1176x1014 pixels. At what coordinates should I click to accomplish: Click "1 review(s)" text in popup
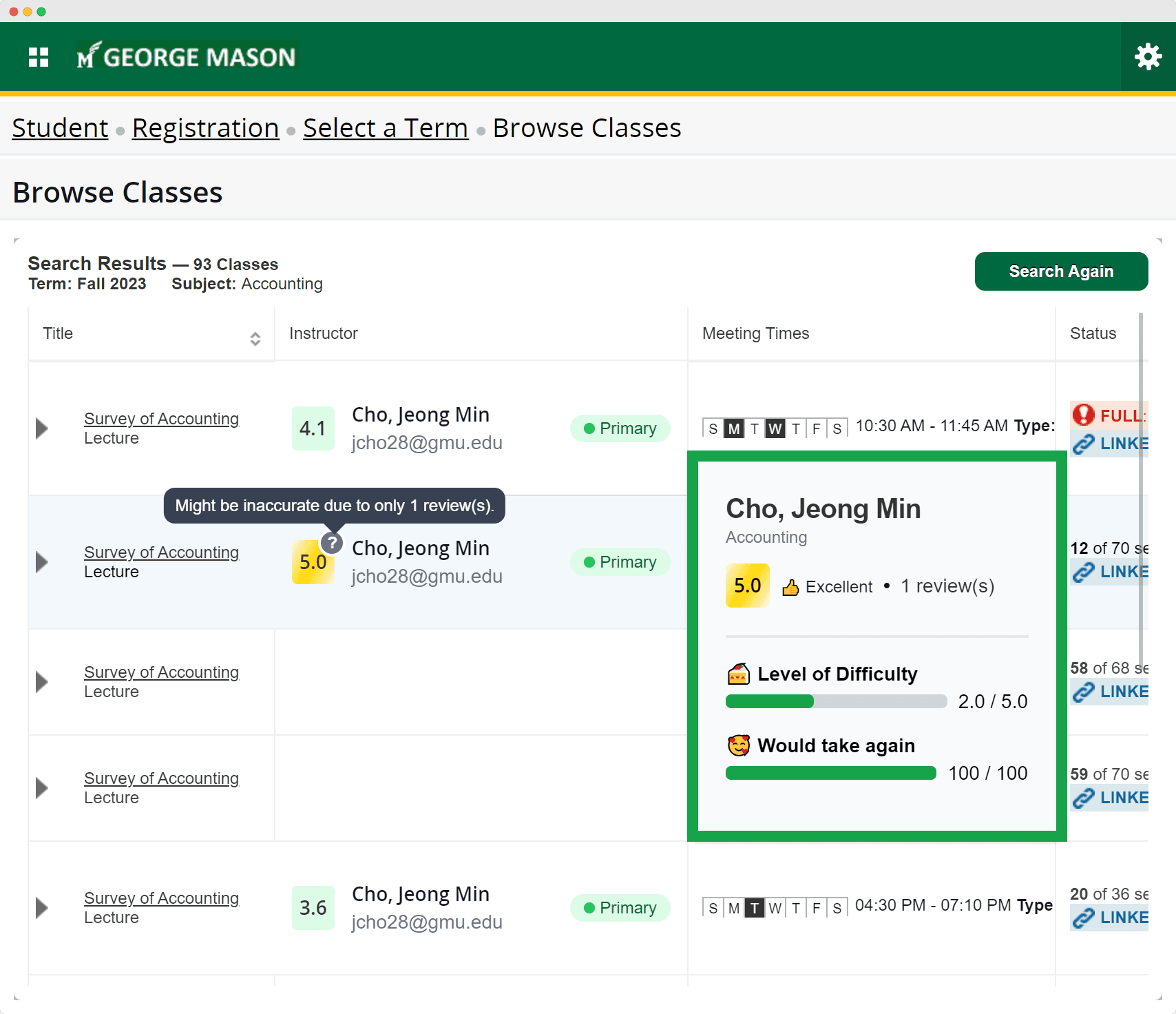pyautogui.click(x=947, y=586)
